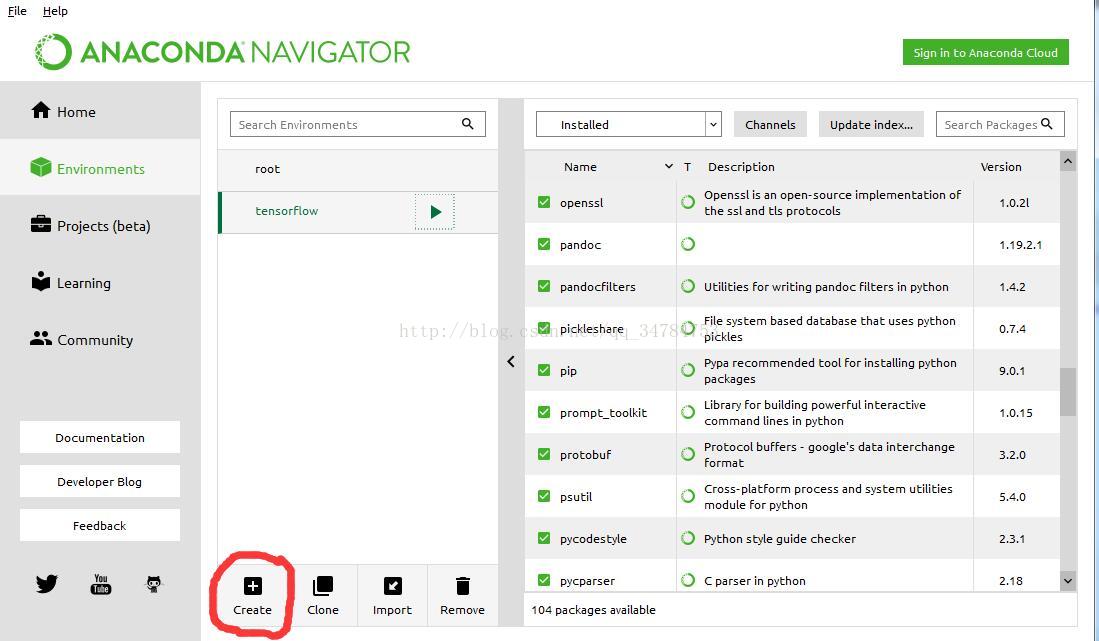Uncheck the pandocfilters package checkbox
The image size is (1099, 641).
click(x=544, y=286)
